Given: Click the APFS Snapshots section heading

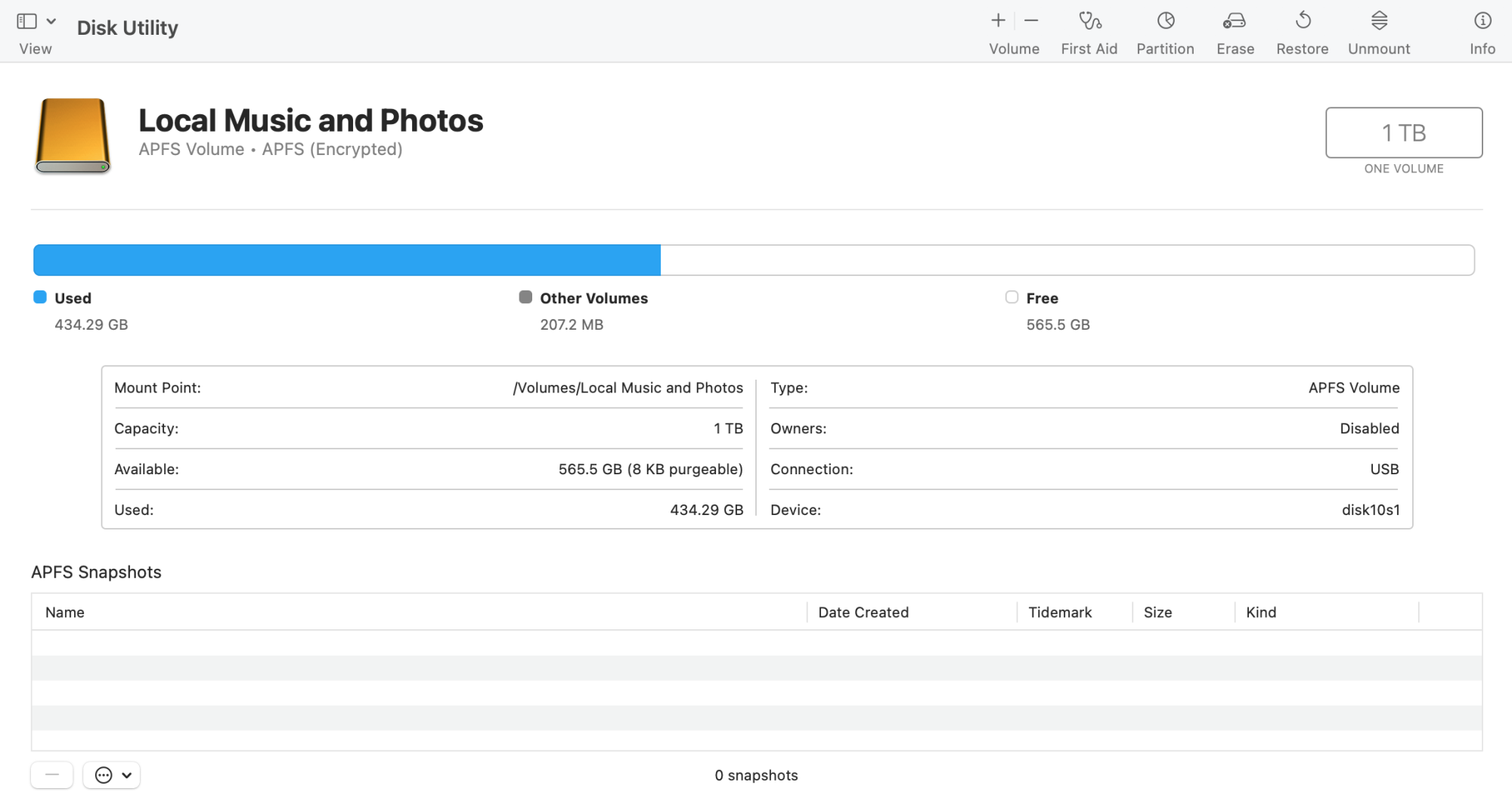Looking at the screenshot, I should click(96, 572).
